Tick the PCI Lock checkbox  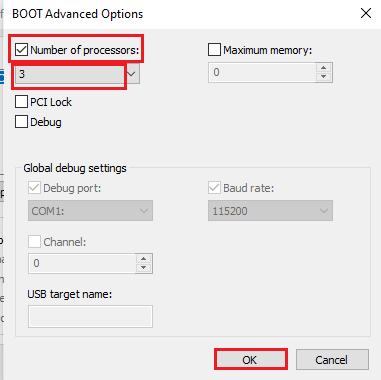tap(21, 102)
